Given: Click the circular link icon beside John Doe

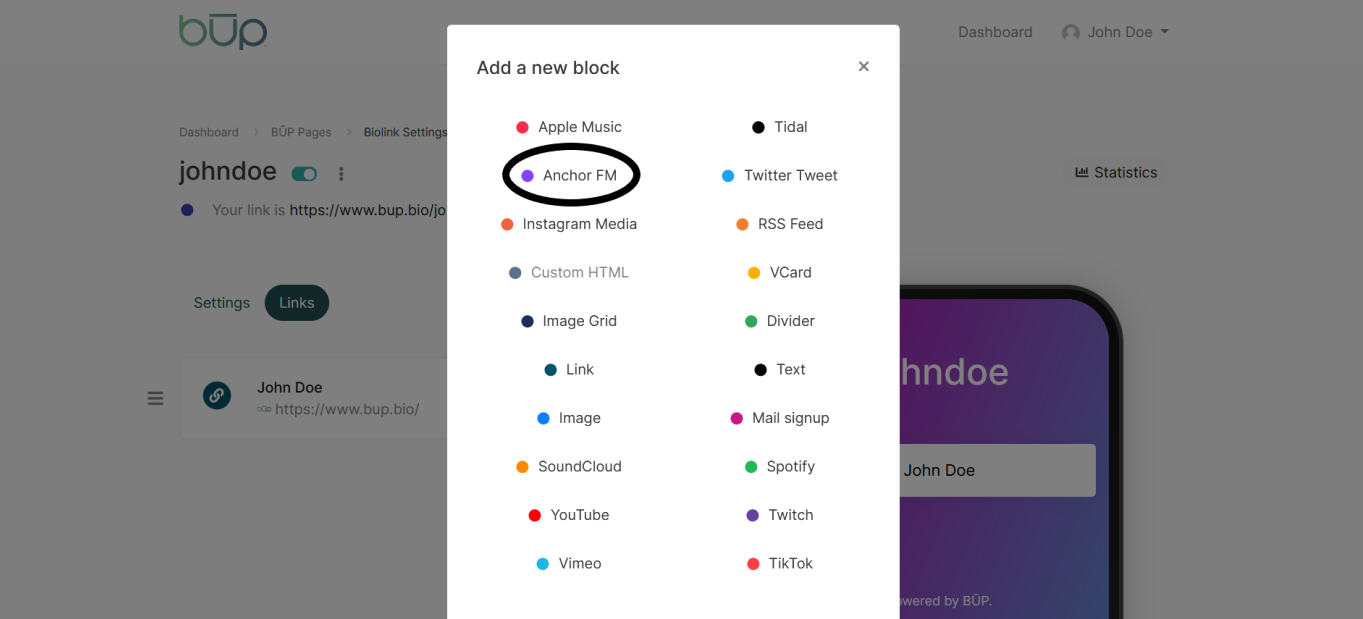Looking at the screenshot, I should pos(217,395).
